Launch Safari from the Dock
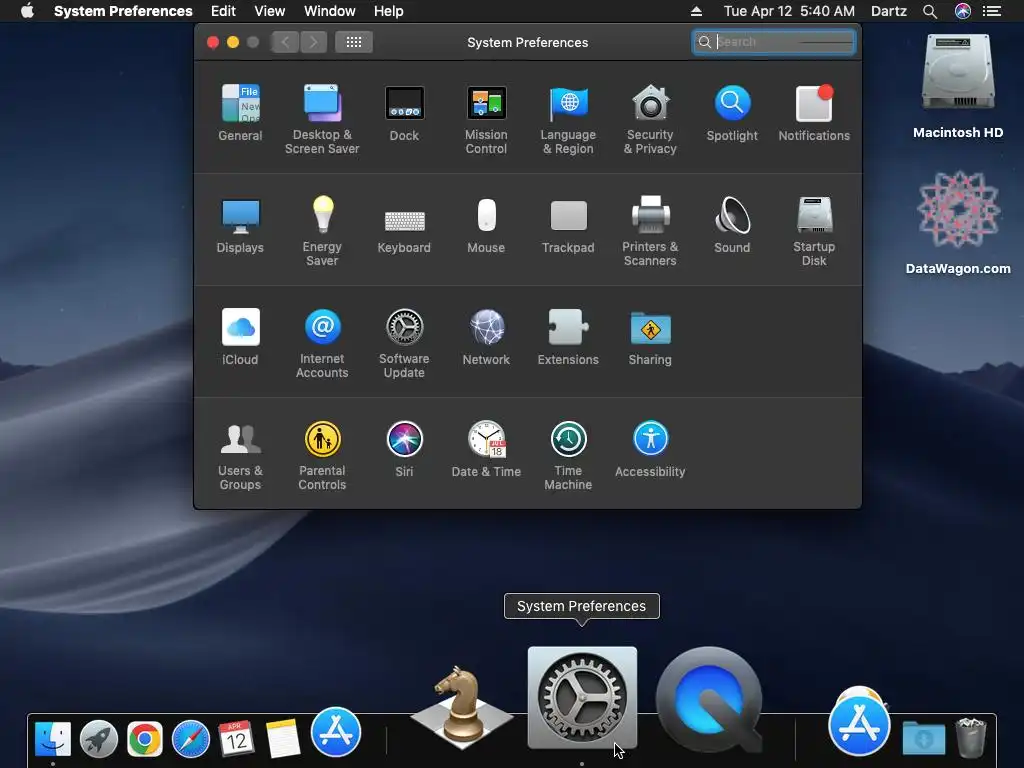Image resolution: width=1024 pixels, height=768 pixels. (191, 739)
